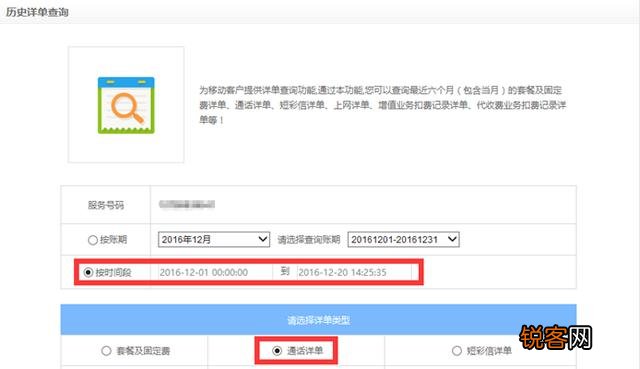Click the end time field 2016-12-20 14:25:35
Image resolution: width=640 pixels, height=369 pixels.
tap(354, 272)
